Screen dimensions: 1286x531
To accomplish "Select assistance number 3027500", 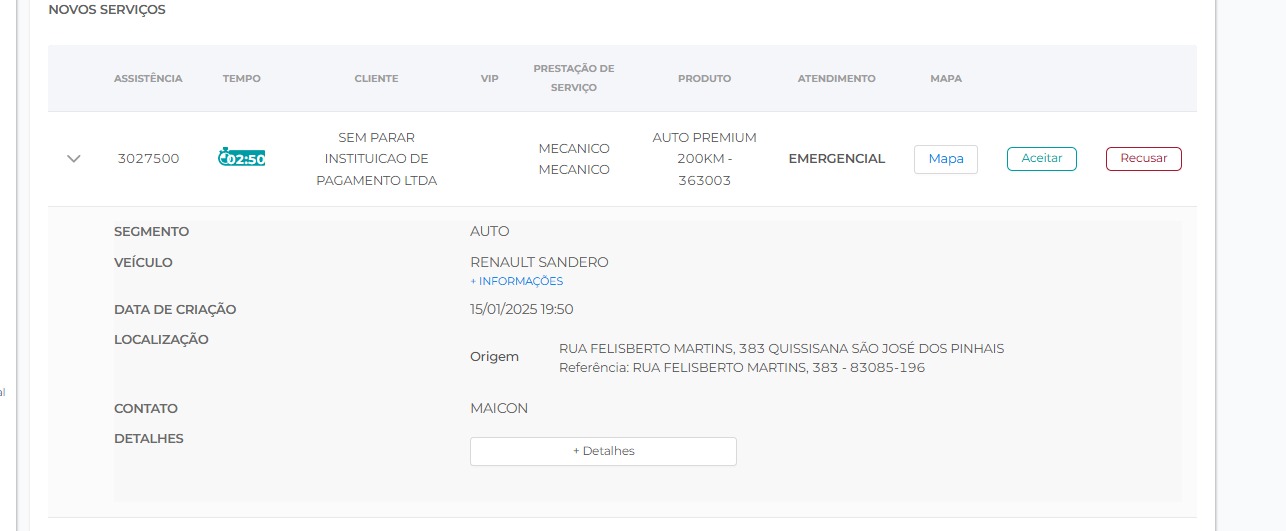I will click(148, 158).
